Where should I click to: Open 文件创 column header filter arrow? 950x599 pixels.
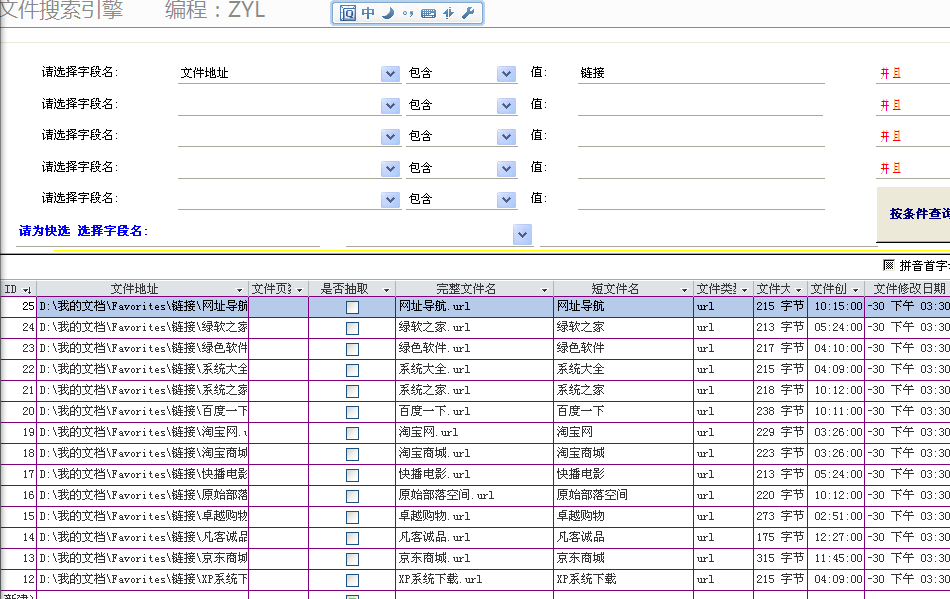click(855, 290)
